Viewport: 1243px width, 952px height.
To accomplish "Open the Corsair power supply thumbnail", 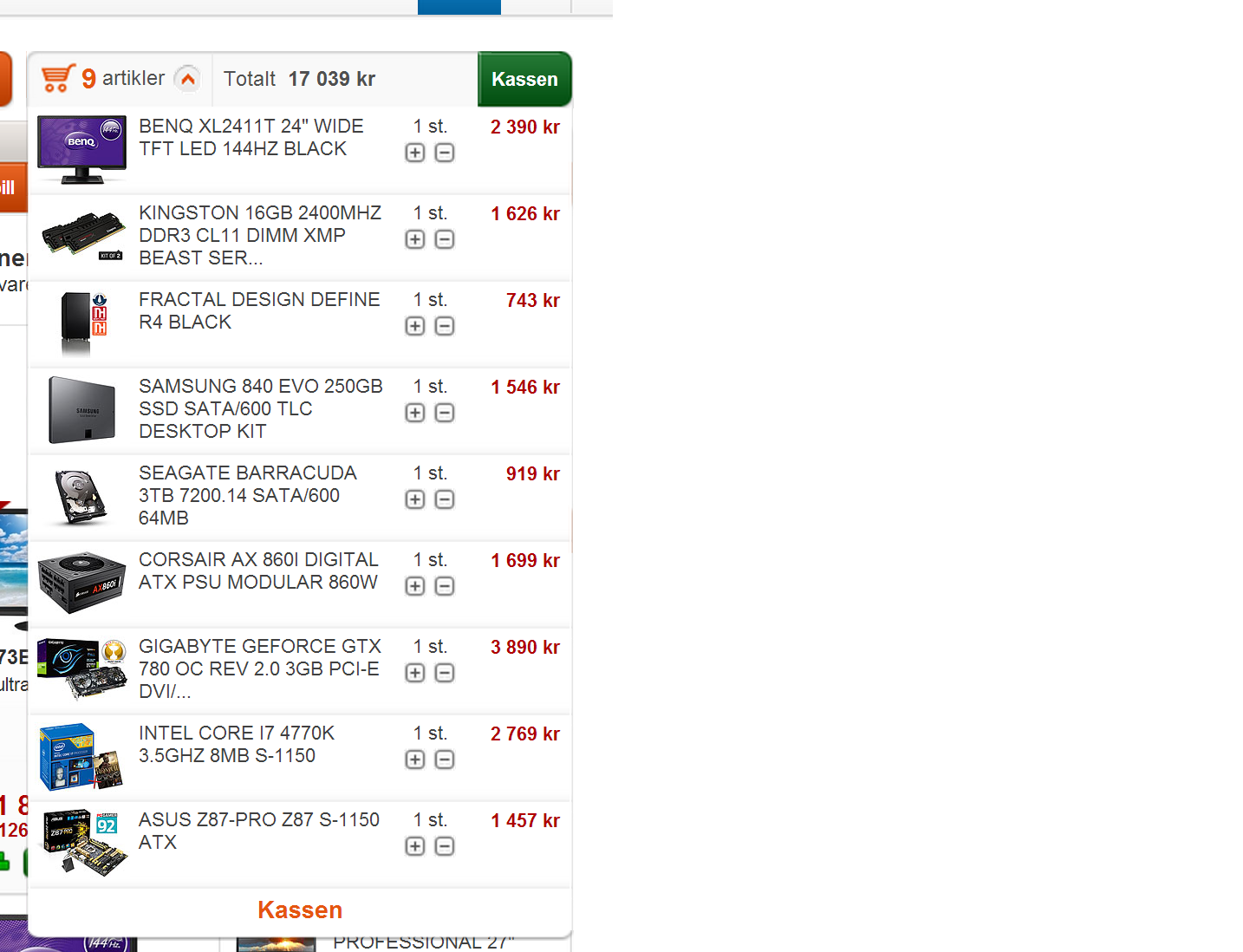I will pyautogui.click(x=82, y=583).
